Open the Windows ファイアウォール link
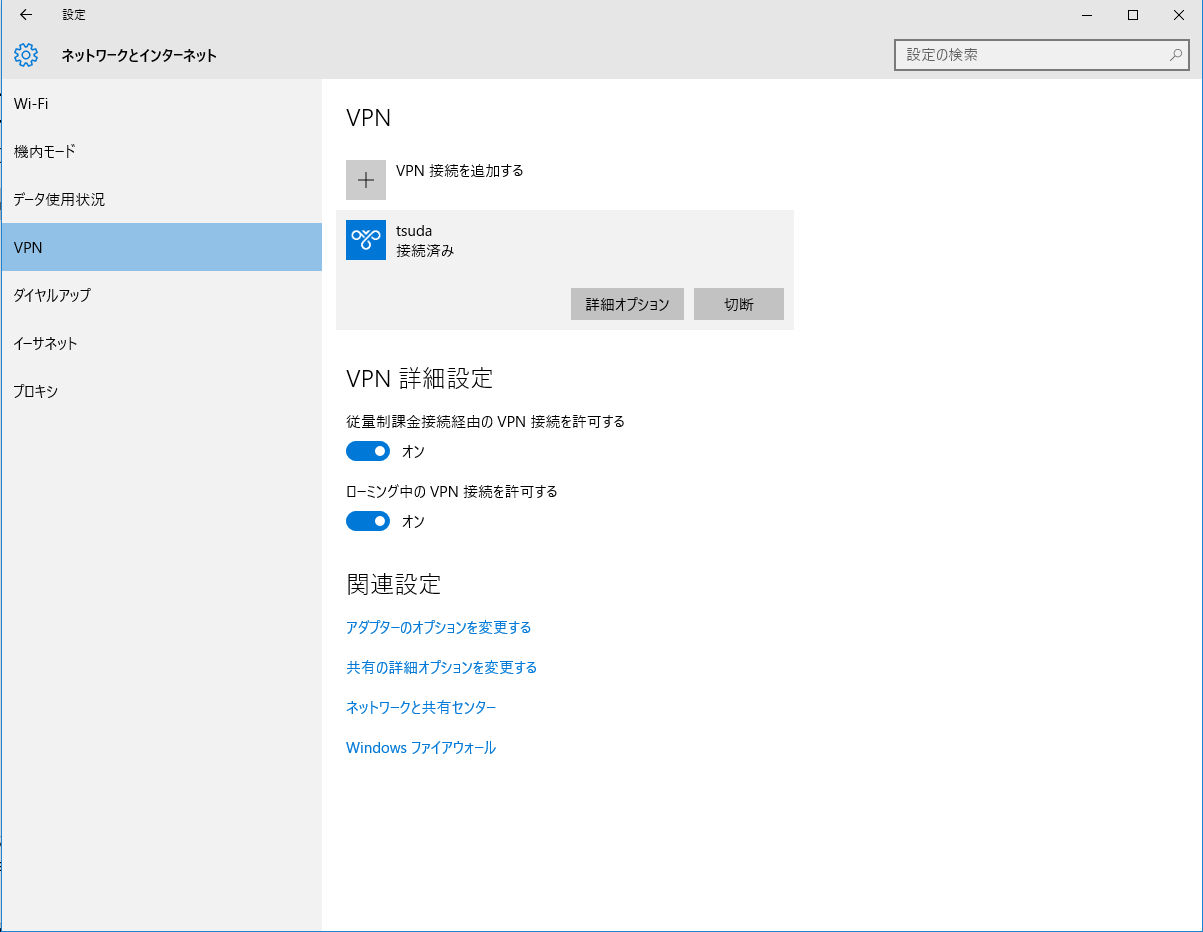The image size is (1203, 932). point(420,748)
